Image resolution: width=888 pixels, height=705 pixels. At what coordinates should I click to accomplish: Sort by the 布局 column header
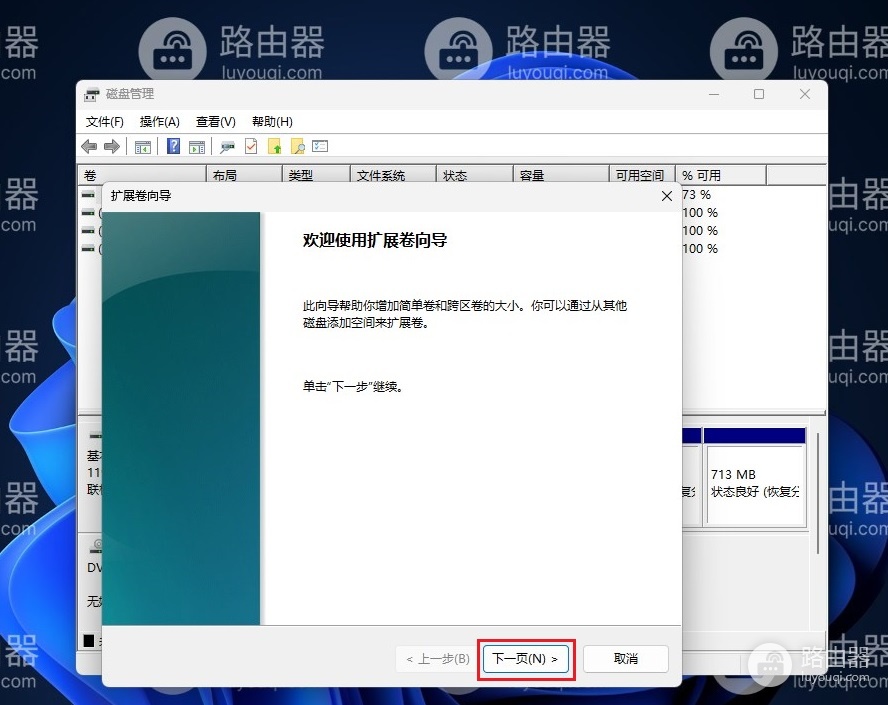244,175
